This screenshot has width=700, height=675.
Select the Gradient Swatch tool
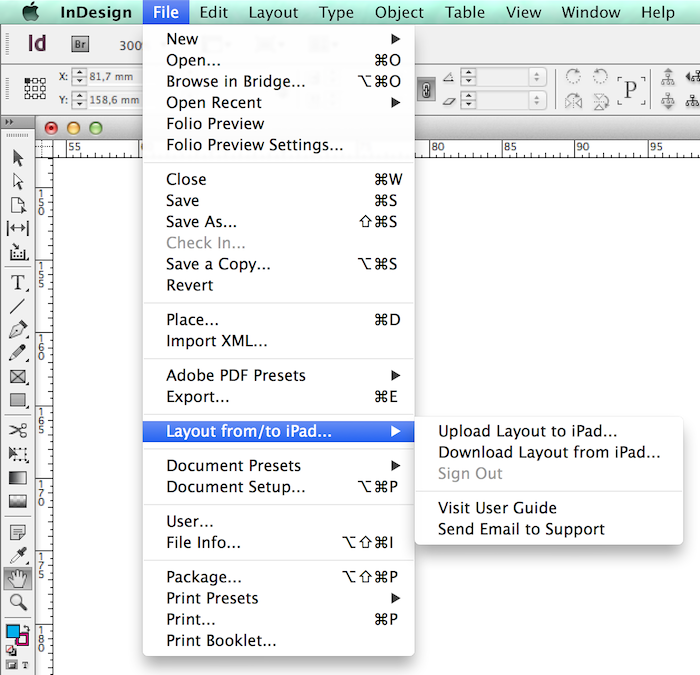coord(18,478)
